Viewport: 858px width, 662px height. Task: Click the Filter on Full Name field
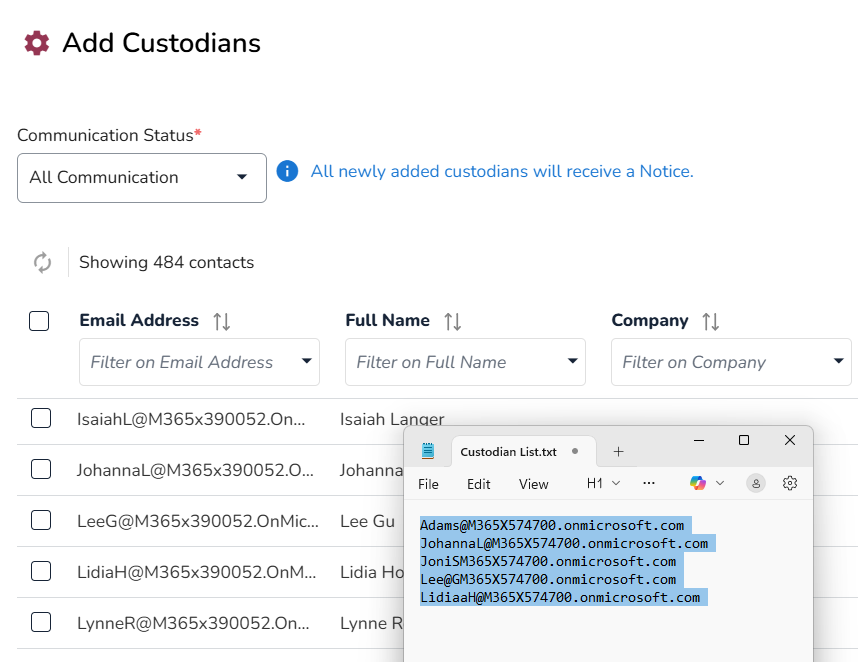455,362
